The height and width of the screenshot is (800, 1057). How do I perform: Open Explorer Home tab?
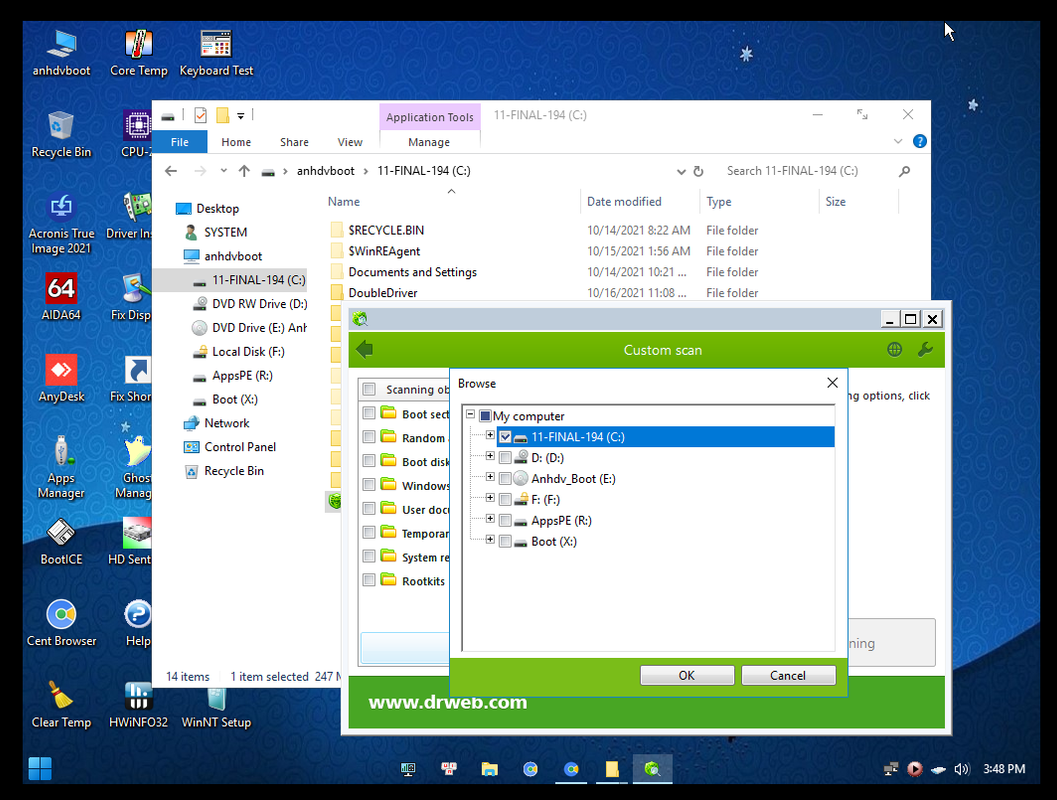point(236,142)
